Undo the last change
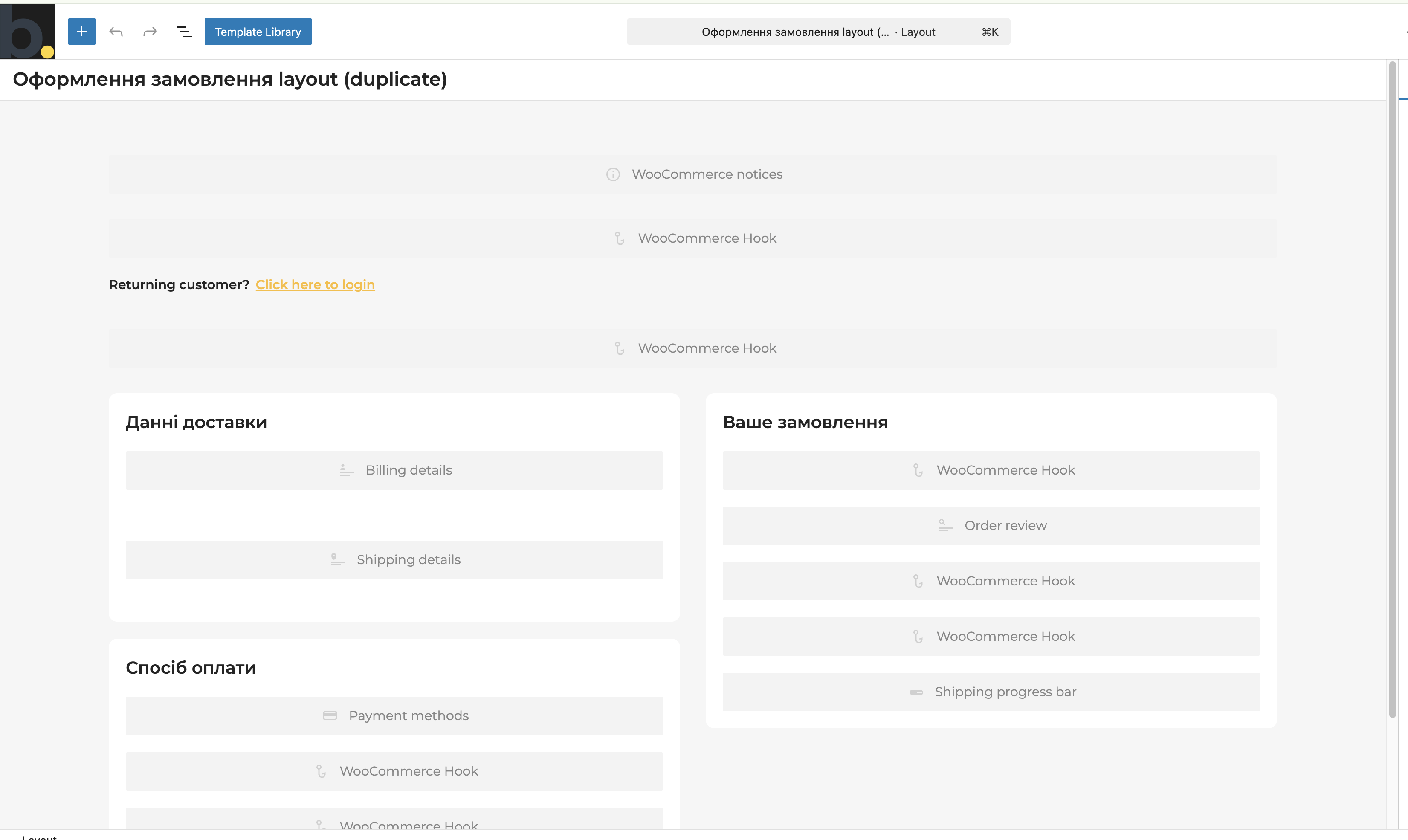The image size is (1408, 840). click(116, 32)
